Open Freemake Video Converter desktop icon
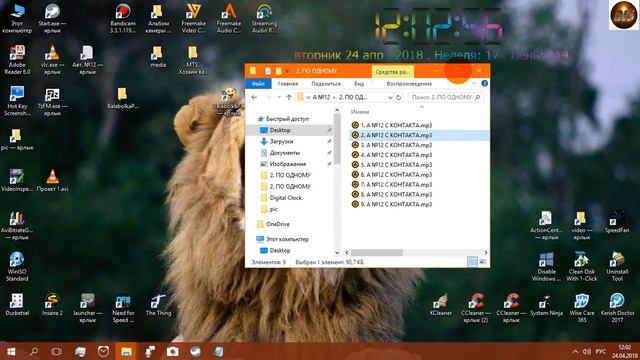 (x=193, y=18)
